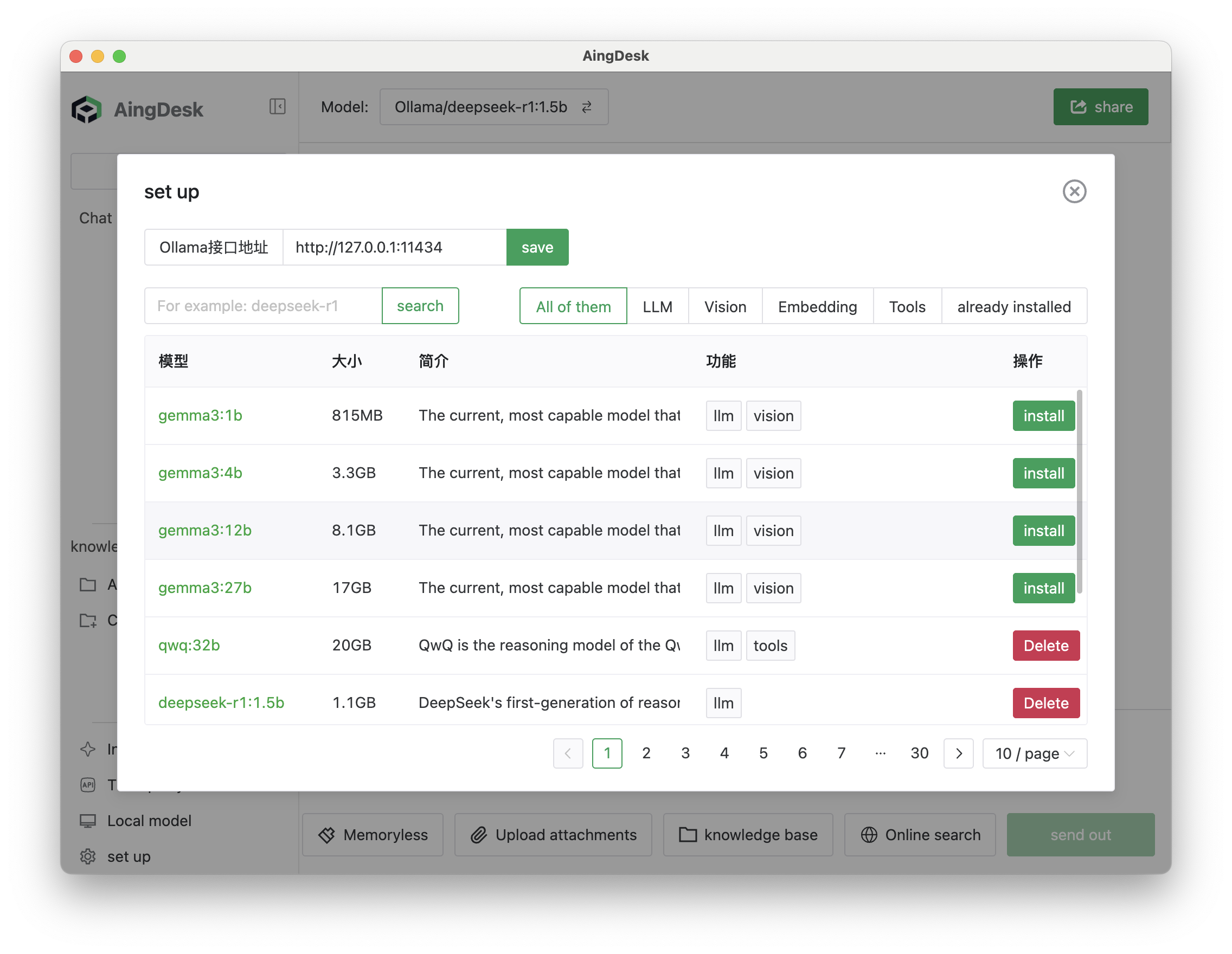Switch to the LLM filter tab
Image resolution: width=1232 pixels, height=954 pixels.
(657, 306)
